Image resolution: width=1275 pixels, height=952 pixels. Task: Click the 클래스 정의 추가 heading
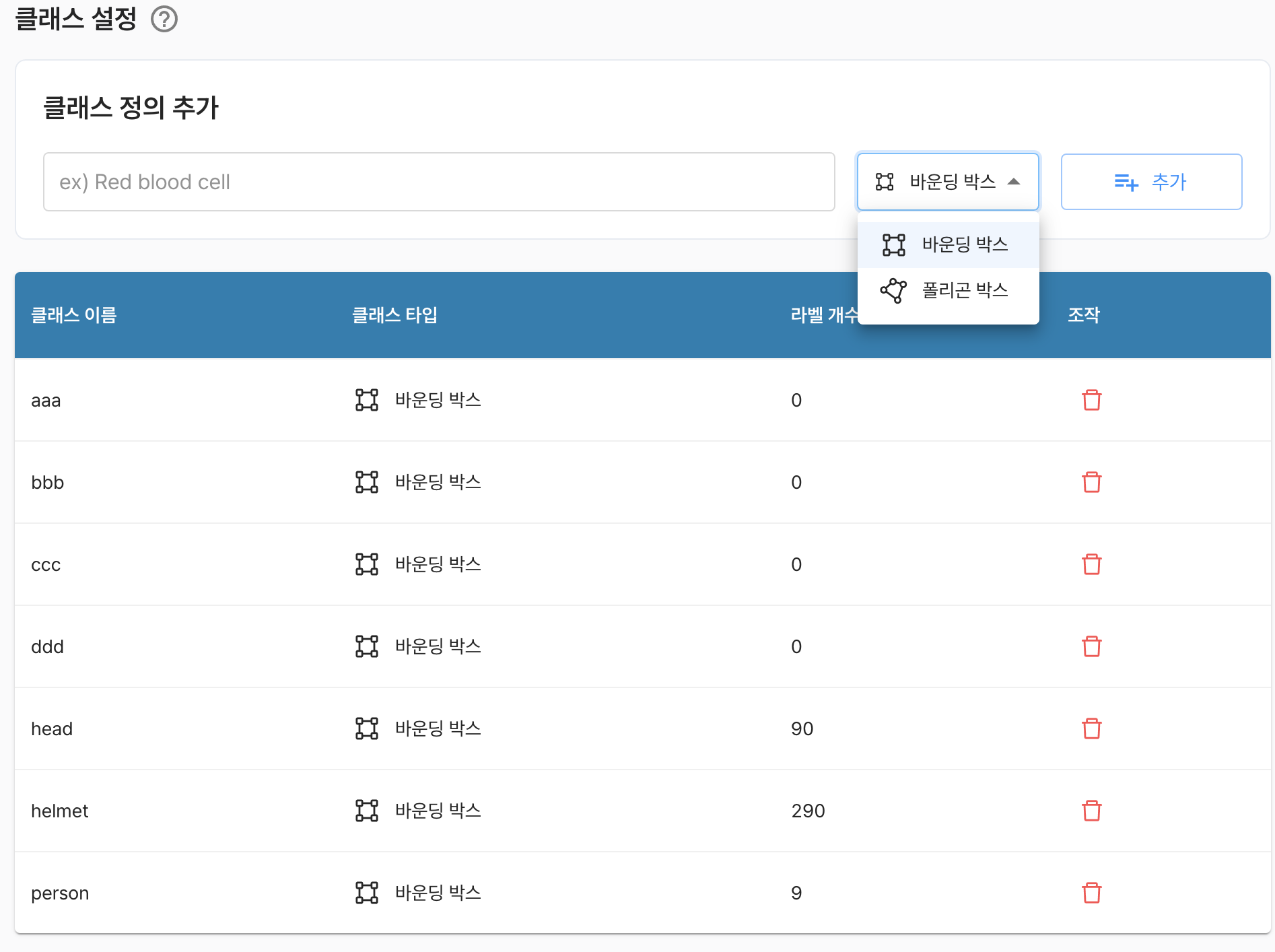click(131, 108)
